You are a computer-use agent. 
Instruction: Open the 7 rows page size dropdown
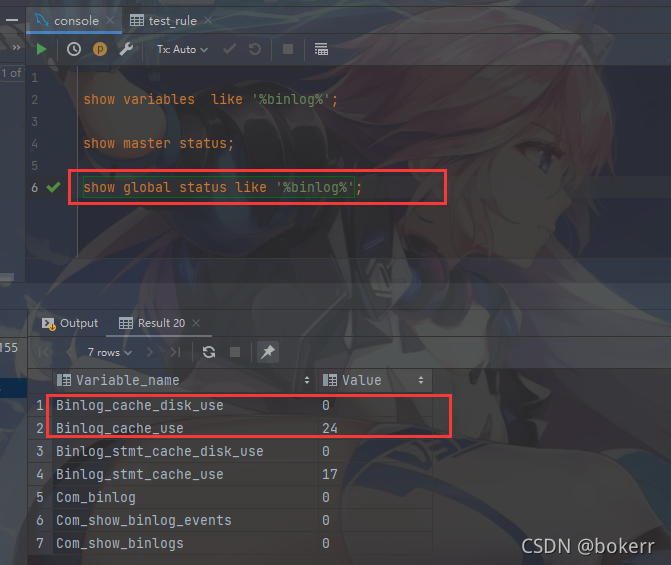point(110,352)
